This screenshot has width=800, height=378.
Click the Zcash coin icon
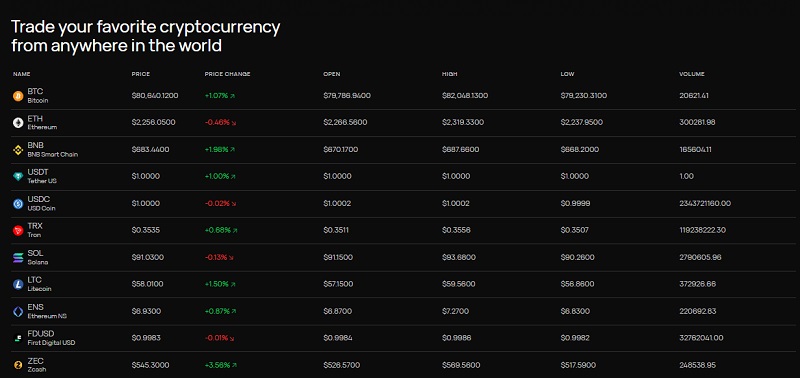pyautogui.click(x=18, y=365)
